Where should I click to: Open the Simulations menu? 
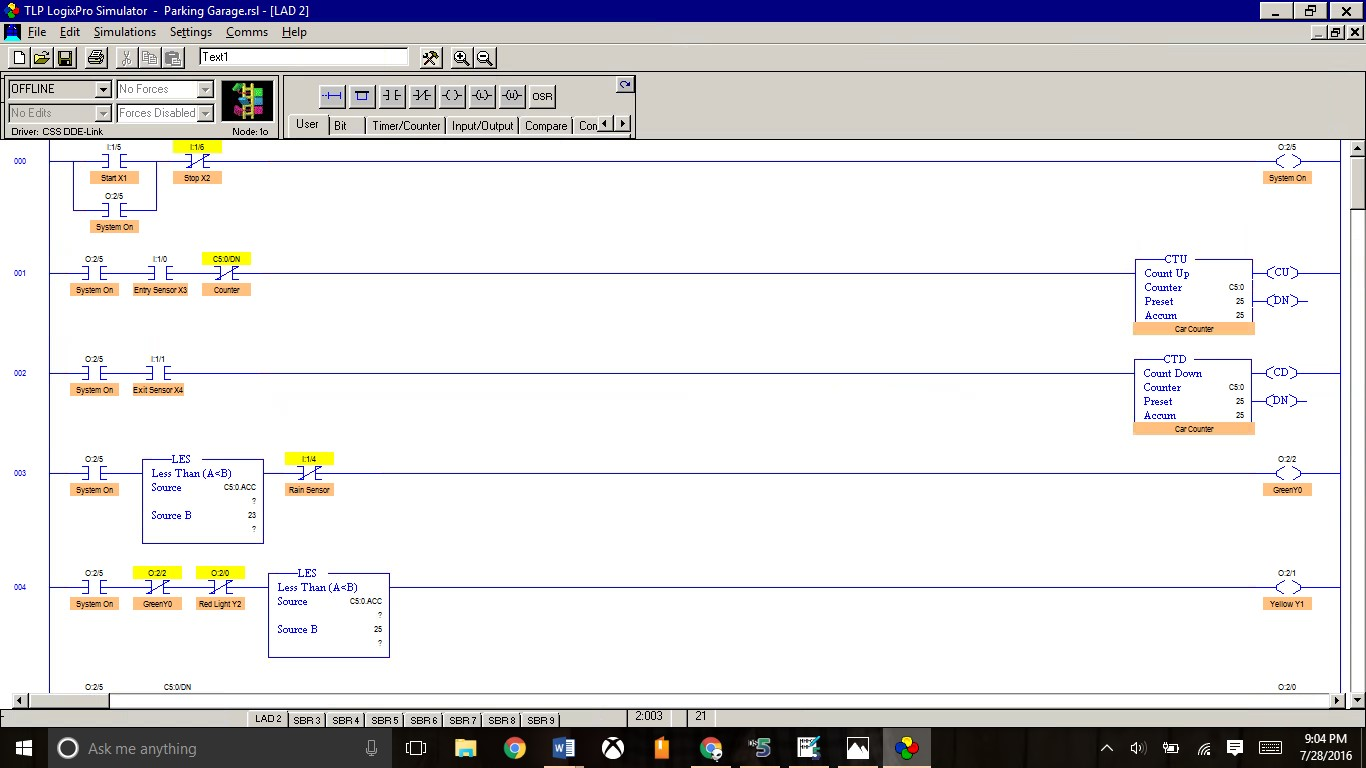[x=124, y=31]
